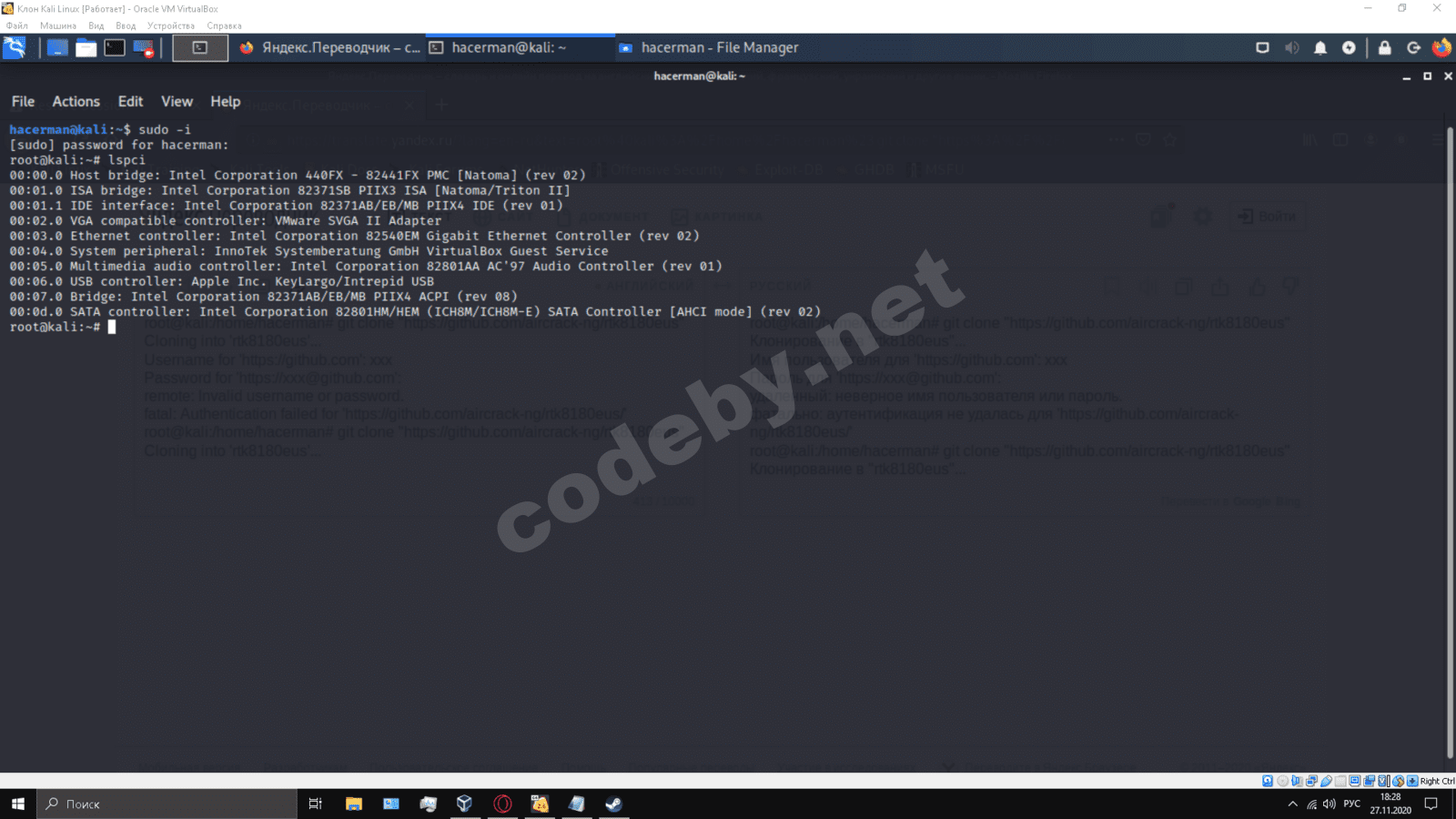Open VirtualBox Вид menu

coord(96,25)
